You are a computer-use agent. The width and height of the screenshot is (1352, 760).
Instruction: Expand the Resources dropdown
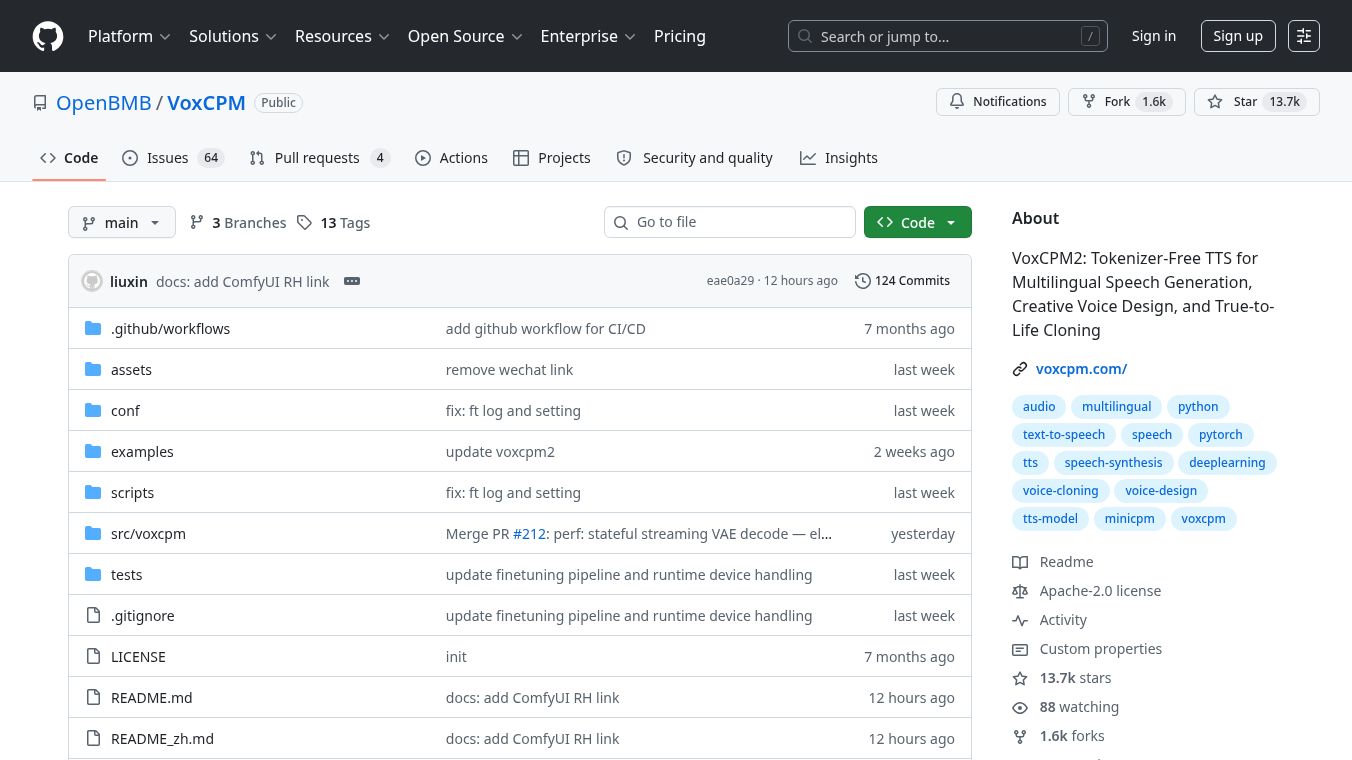[342, 36]
